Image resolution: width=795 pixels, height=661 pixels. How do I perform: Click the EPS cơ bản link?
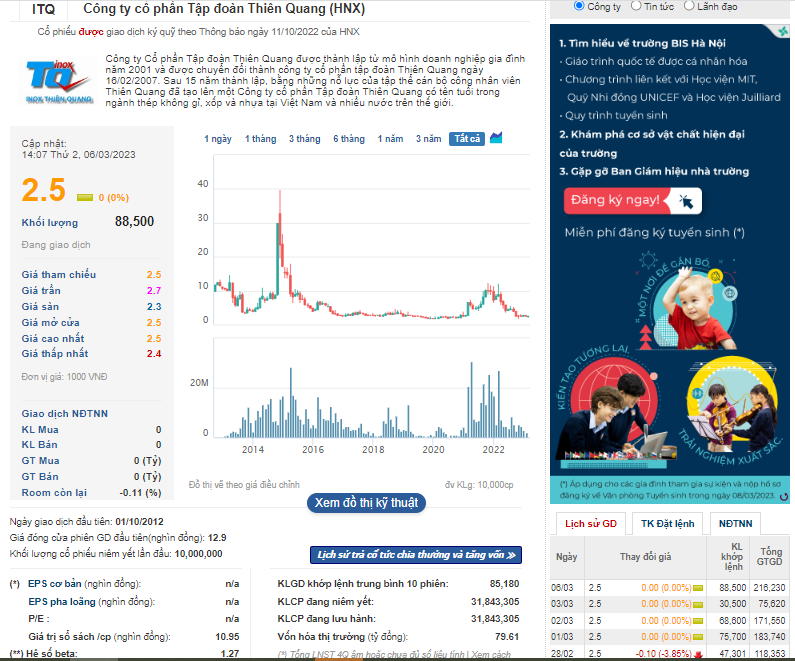click(x=55, y=583)
